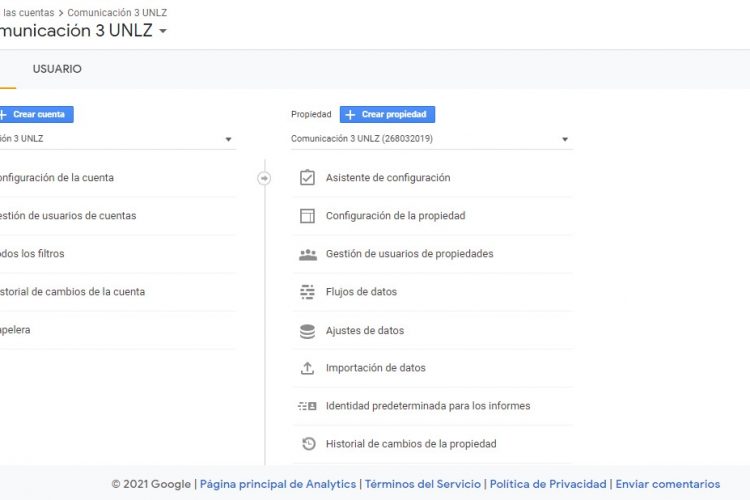Open Historial de cambios de la cuenta
This screenshot has height=500, width=750.
pos(72,292)
